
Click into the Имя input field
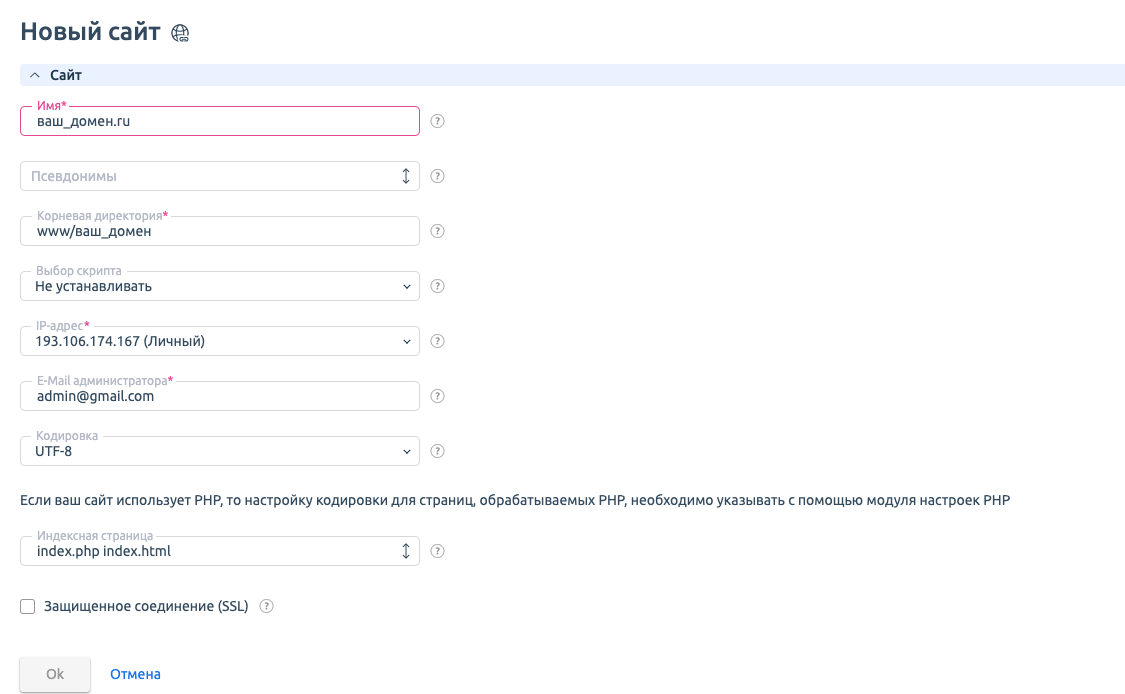[x=219, y=121]
